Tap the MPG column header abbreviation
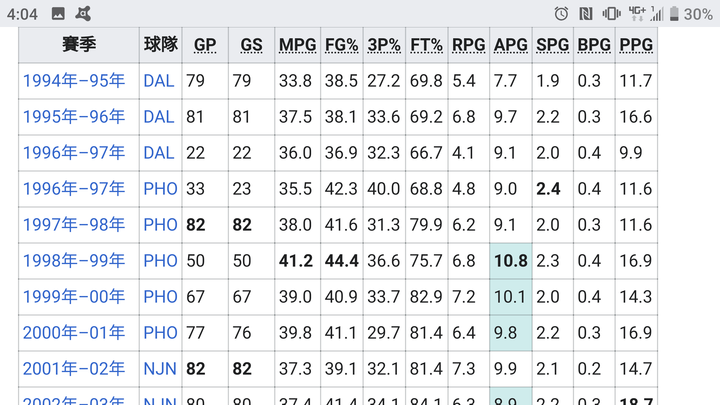 pyautogui.click(x=298, y=45)
